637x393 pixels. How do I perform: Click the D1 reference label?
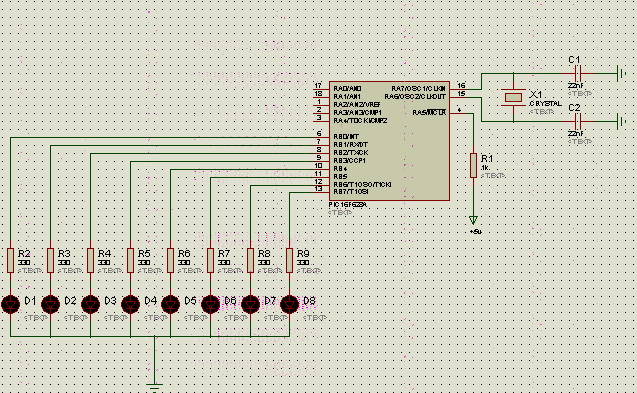tap(30, 301)
